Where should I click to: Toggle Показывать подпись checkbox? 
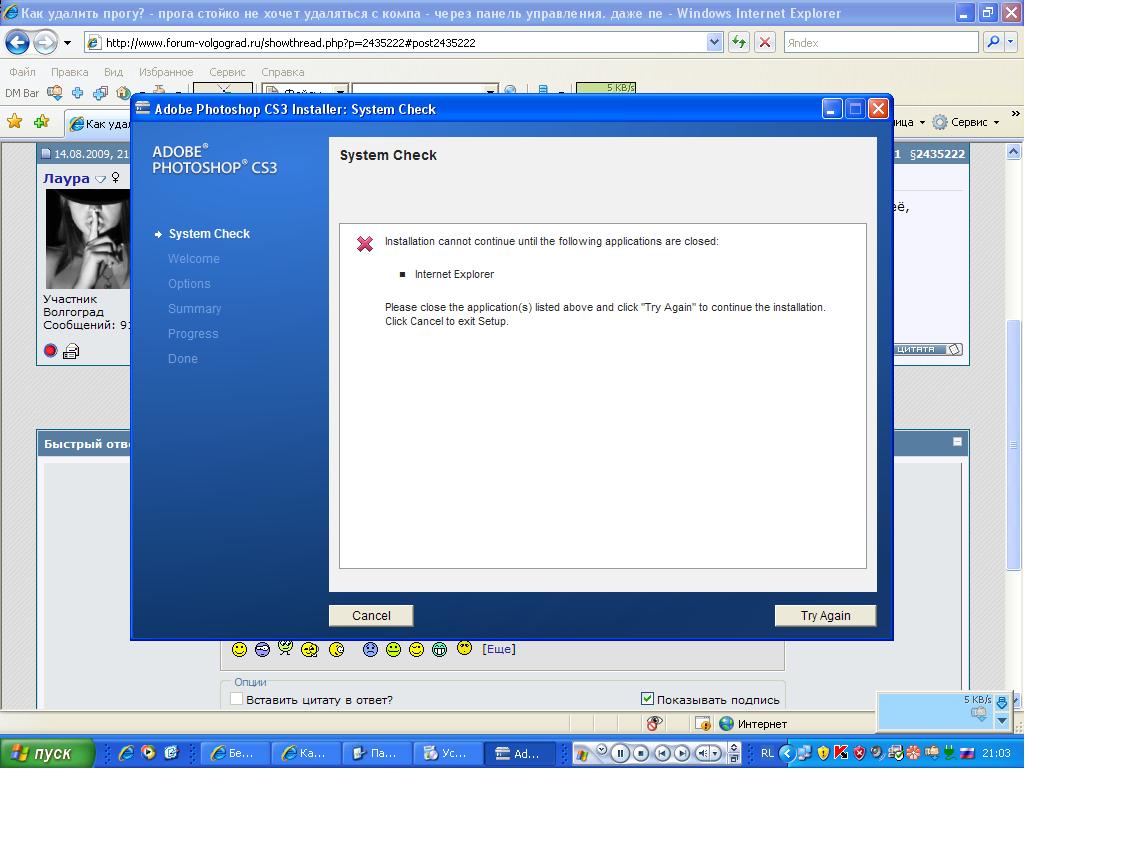pos(647,698)
